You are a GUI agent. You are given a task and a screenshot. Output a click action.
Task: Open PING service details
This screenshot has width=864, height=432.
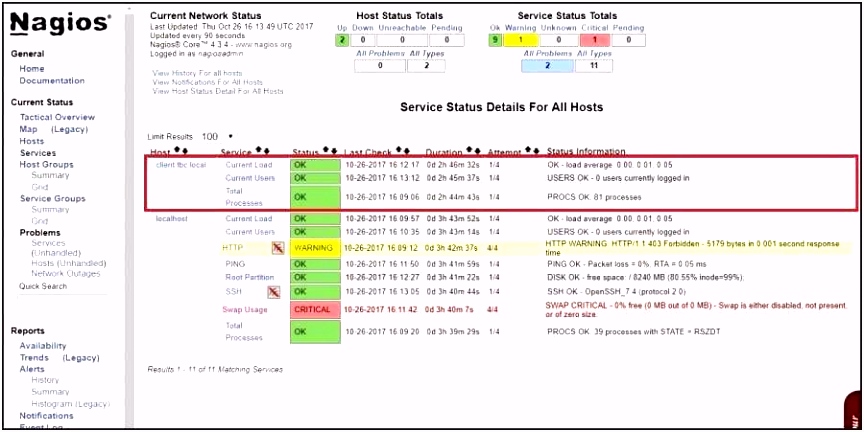[x=235, y=264]
